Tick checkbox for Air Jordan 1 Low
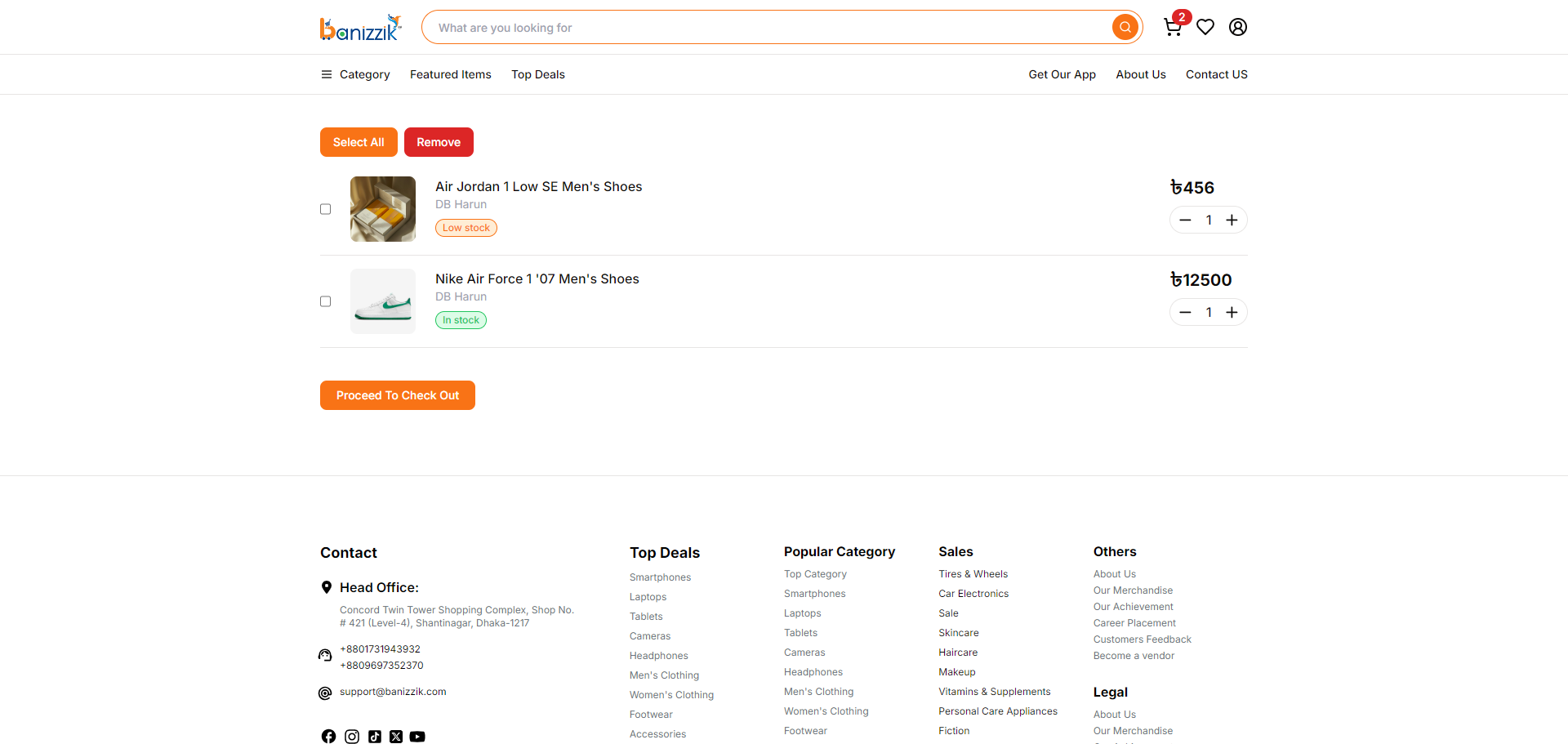This screenshot has width=1568, height=744. tap(326, 209)
